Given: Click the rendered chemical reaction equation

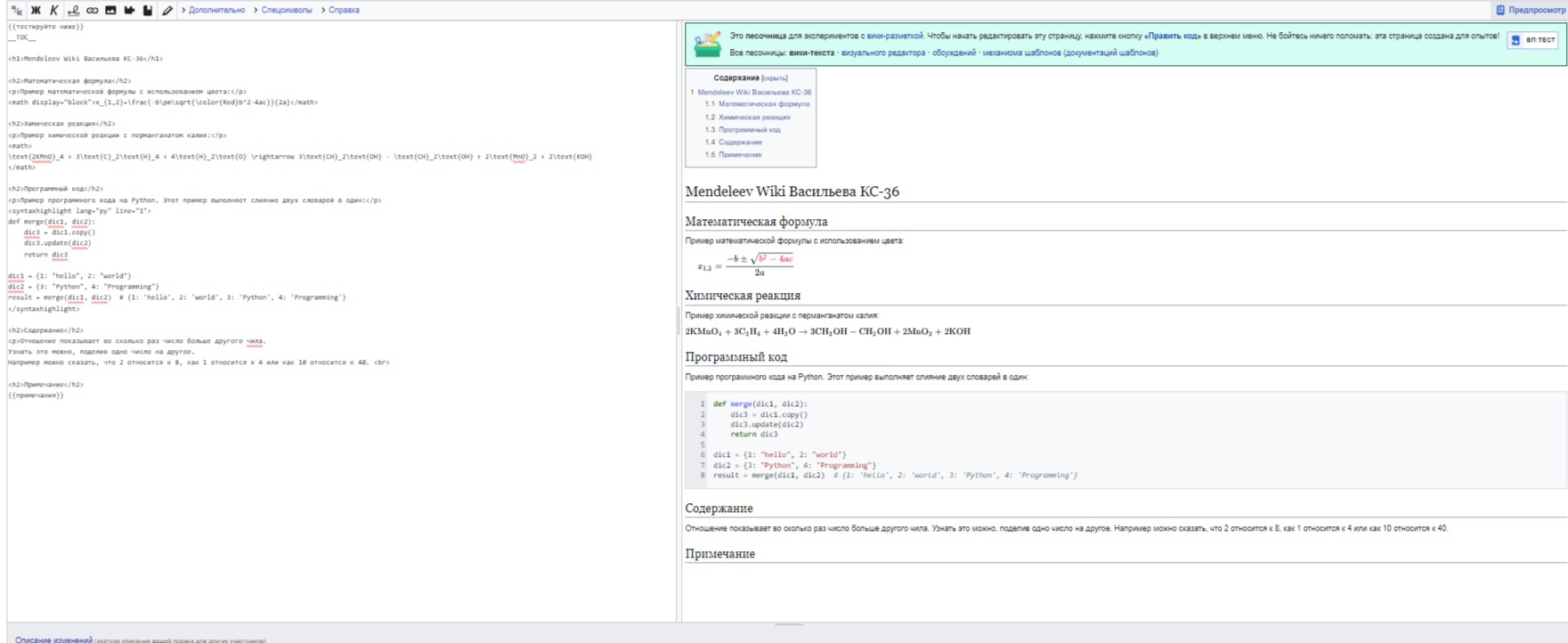Looking at the screenshot, I should (827, 331).
